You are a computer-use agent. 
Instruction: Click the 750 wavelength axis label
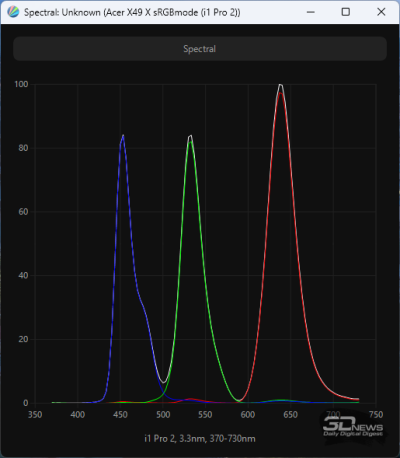tap(376, 415)
